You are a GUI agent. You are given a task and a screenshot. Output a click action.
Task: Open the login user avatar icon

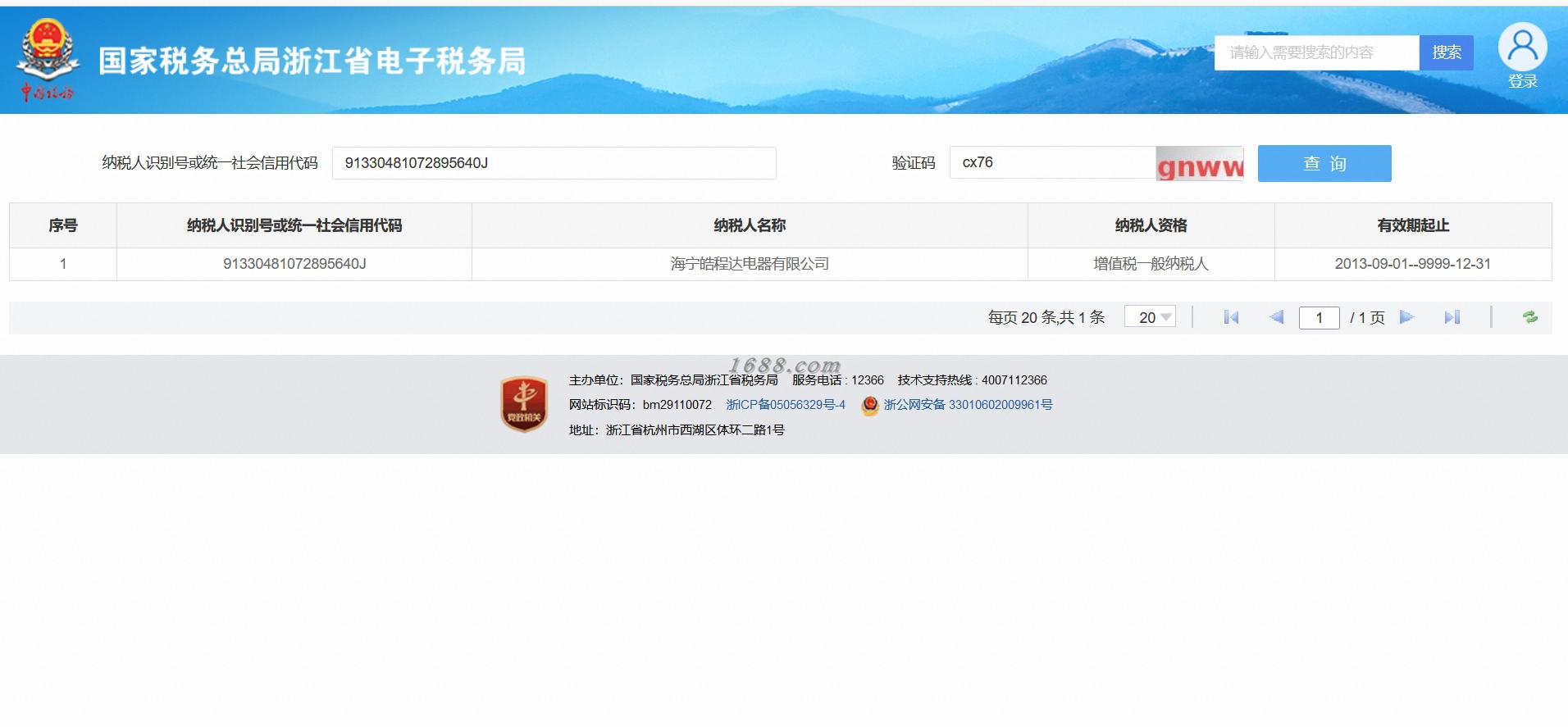click(1522, 47)
